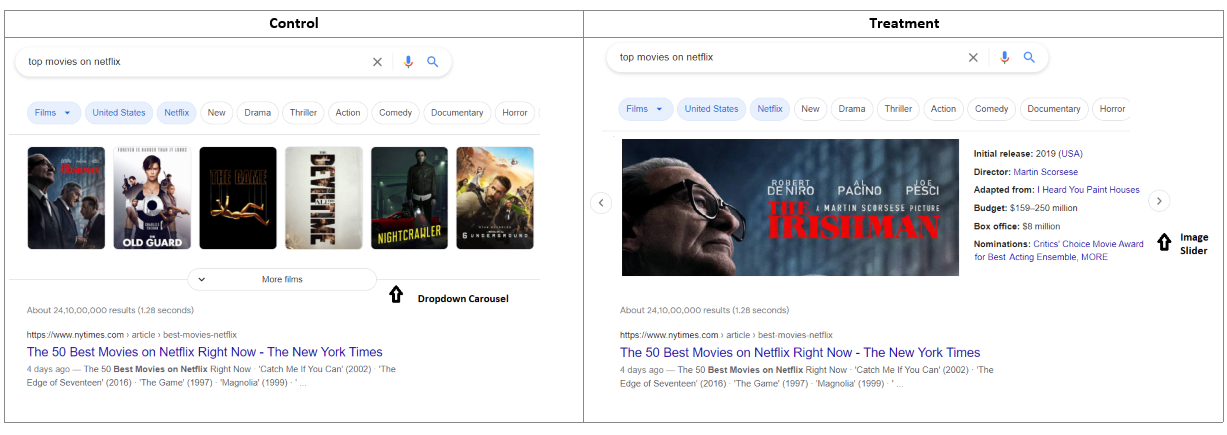1227x435 pixels.
Task: Click the I Heard You Paint Houses link
Action: (1088, 190)
